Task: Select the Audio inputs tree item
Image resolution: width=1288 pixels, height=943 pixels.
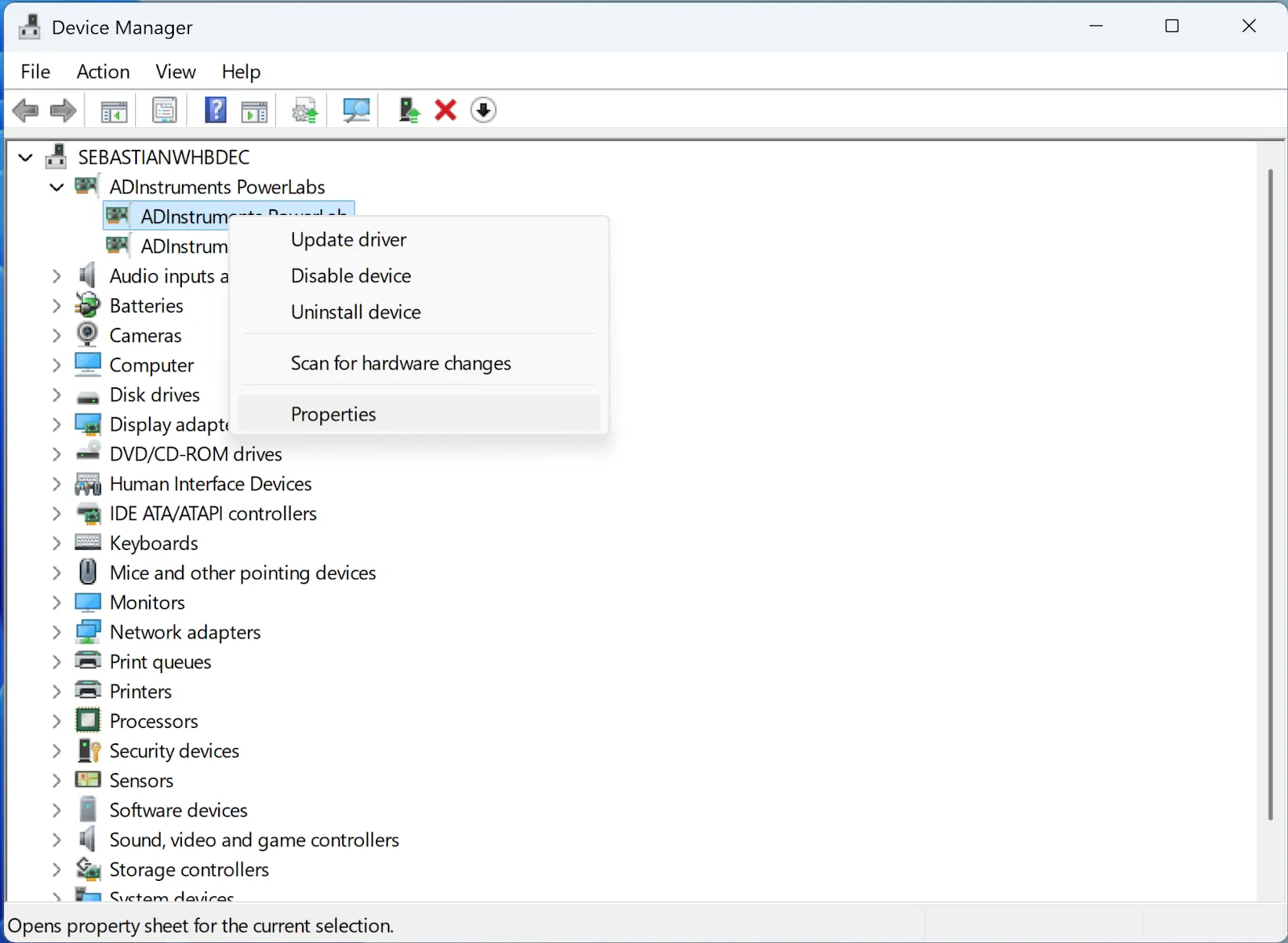Action: point(169,276)
